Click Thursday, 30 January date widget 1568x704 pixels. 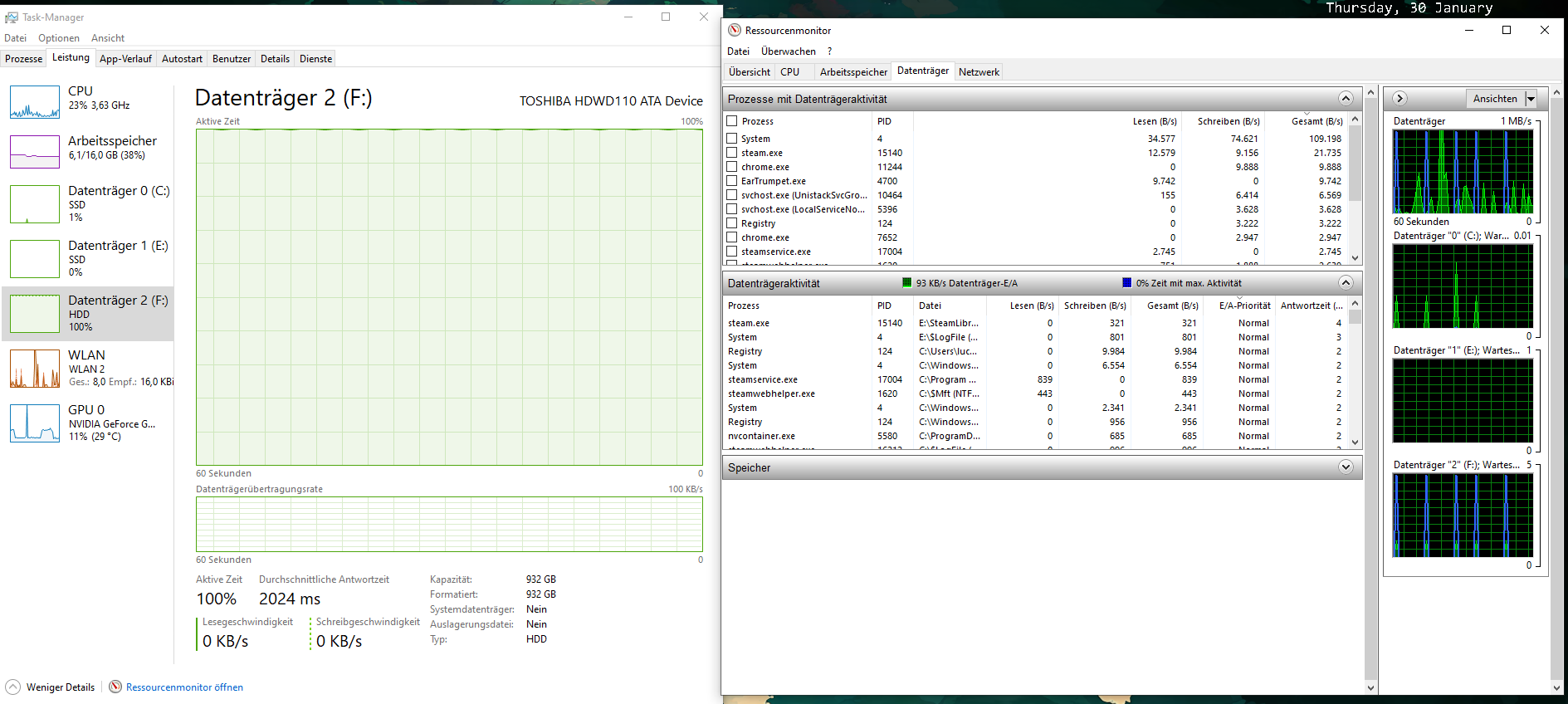tap(1409, 8)
